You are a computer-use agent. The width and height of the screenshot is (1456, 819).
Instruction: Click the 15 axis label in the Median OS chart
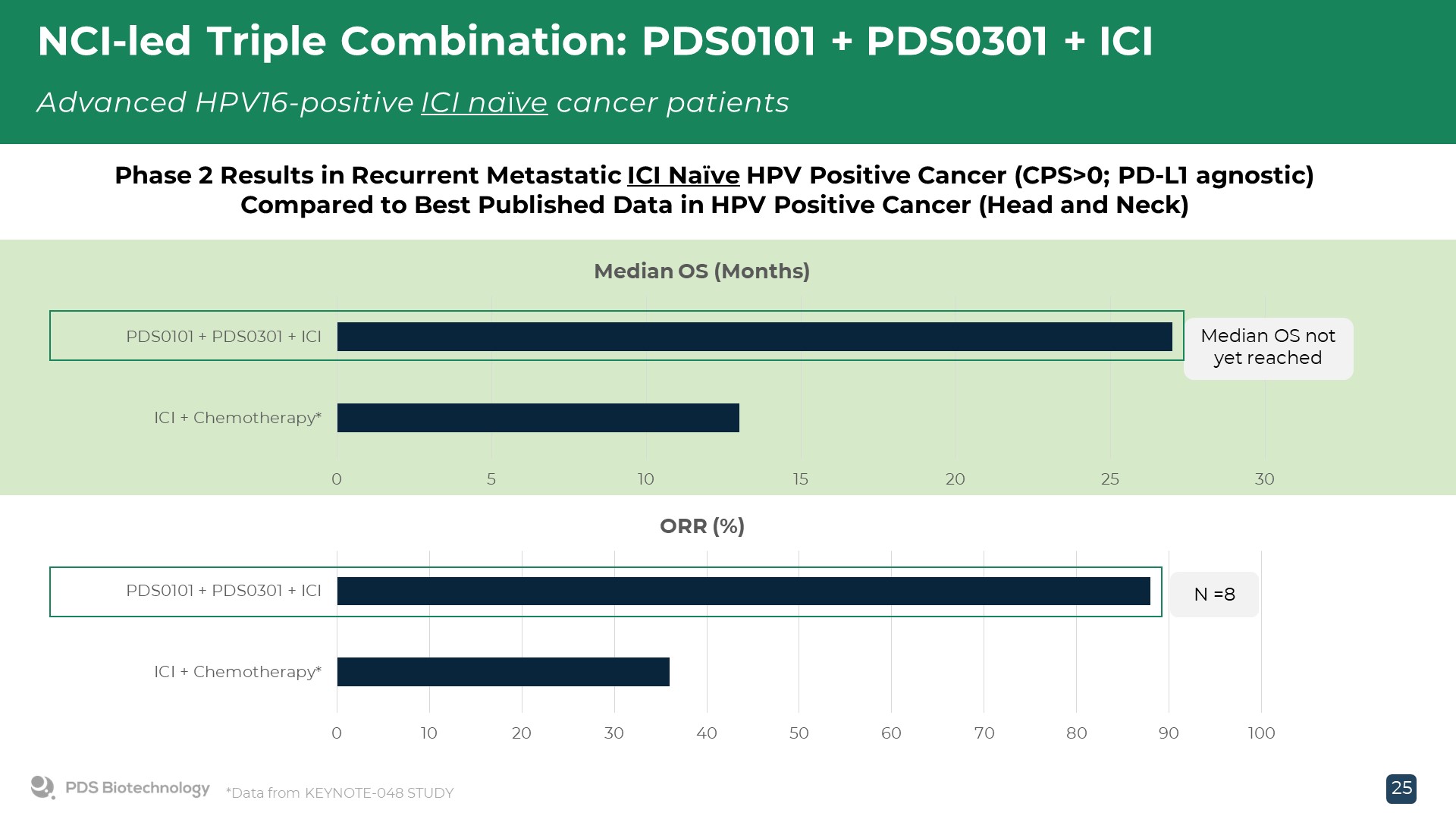click(x=801, y=479)
